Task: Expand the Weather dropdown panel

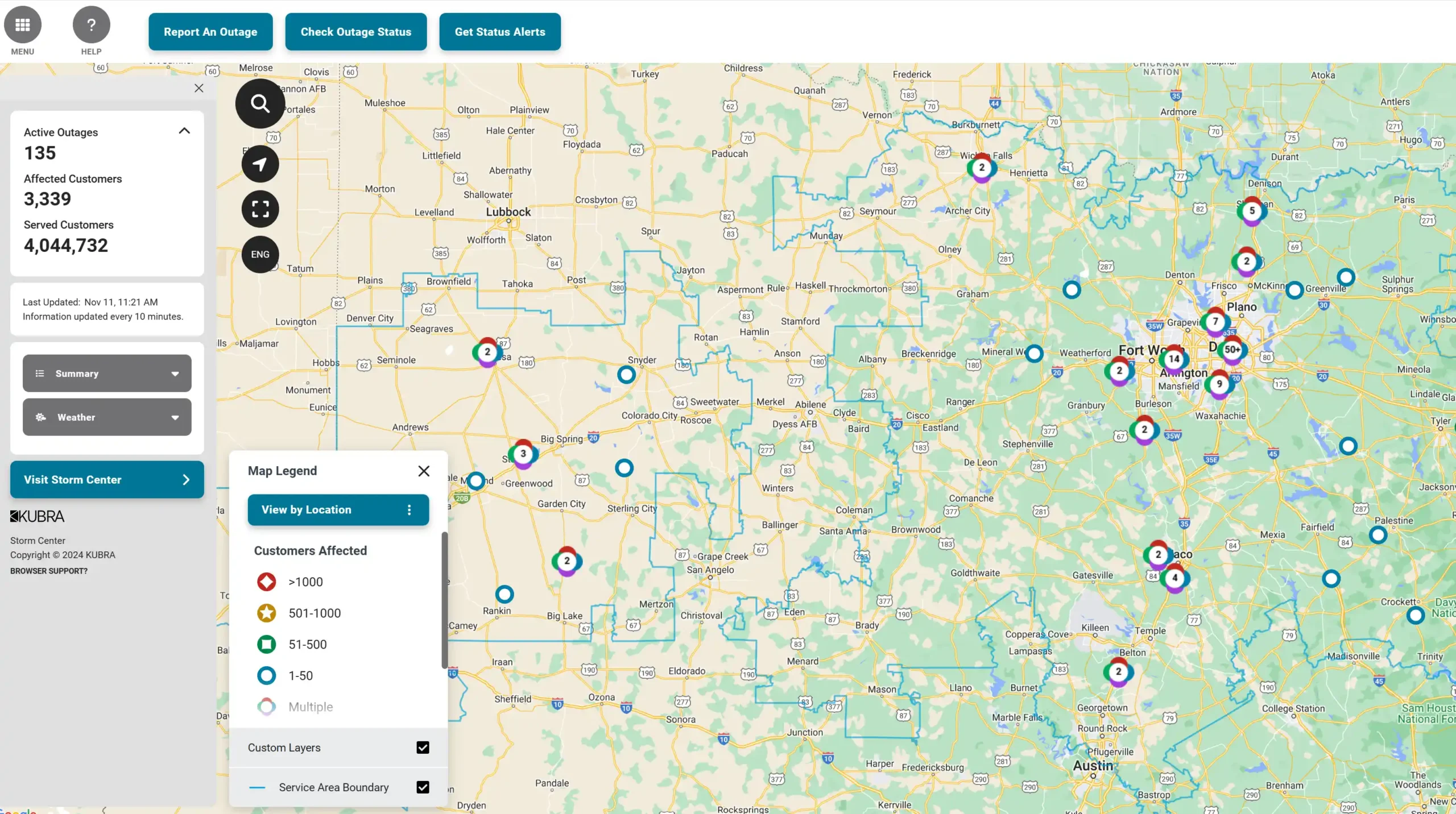Action: 107,417
